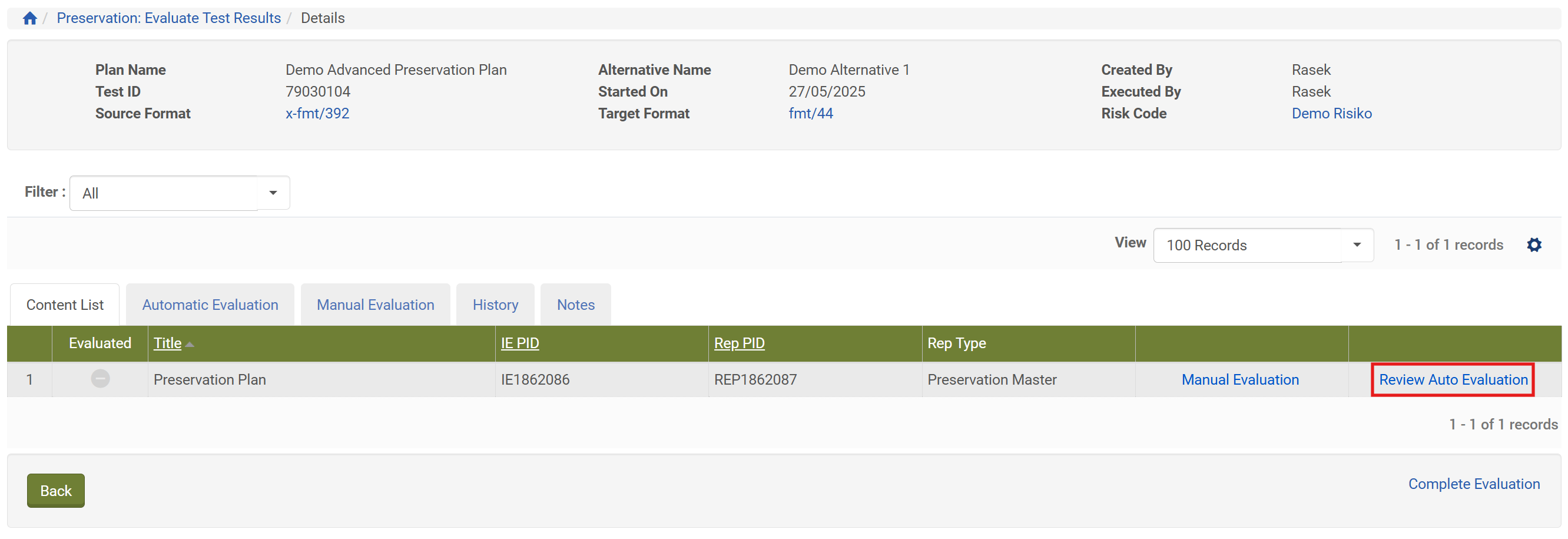Switch to the History tab
Screen dimensions: 1568x539
[495, 305]
